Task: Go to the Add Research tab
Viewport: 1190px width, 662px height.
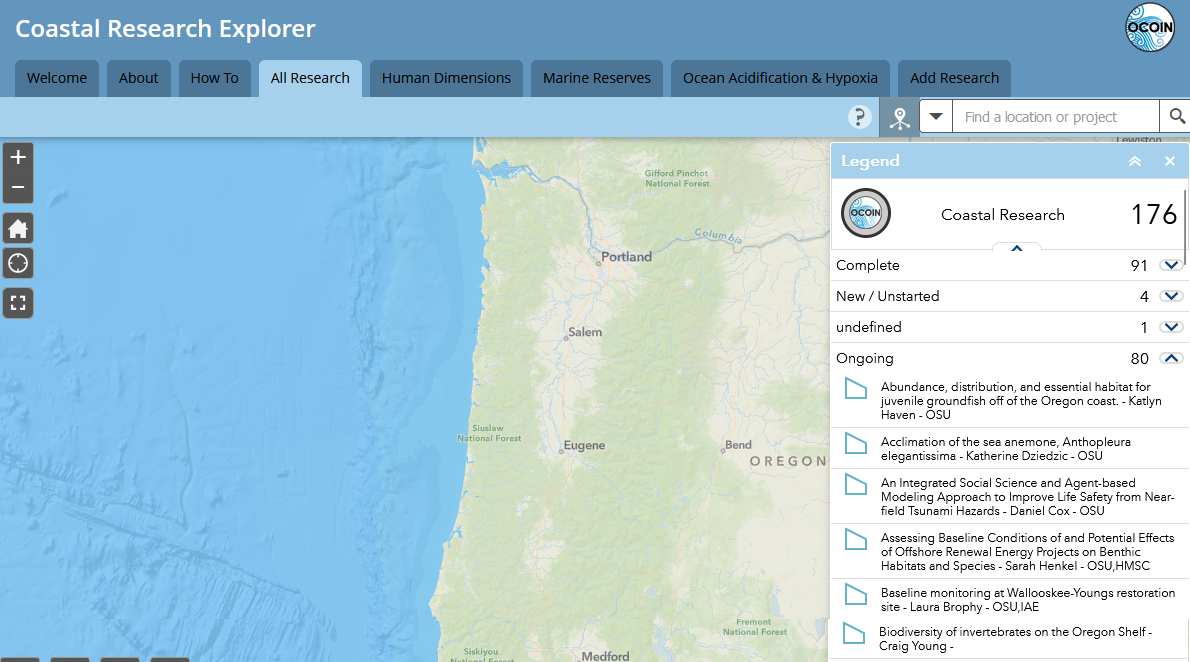Action: tap(954, 78)
